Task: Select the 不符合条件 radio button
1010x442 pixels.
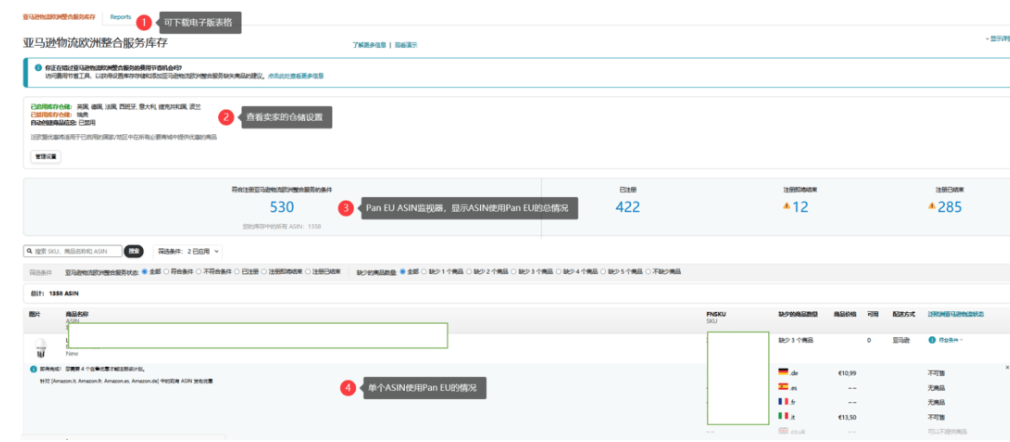Action: (x=198, y=272)
